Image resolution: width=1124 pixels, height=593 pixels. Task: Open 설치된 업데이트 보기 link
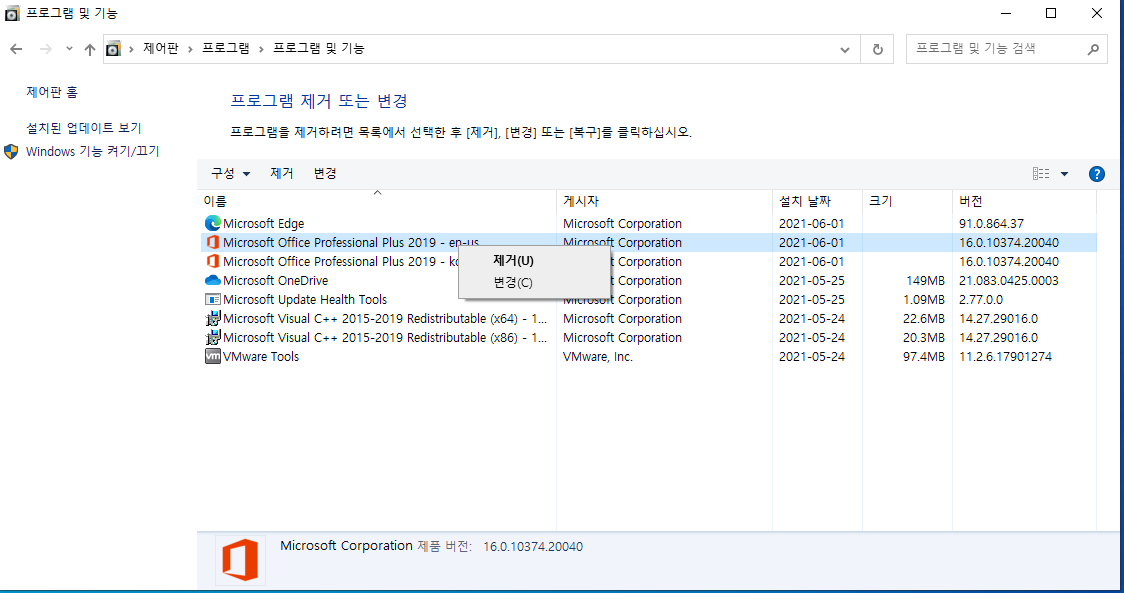[84, 128]
